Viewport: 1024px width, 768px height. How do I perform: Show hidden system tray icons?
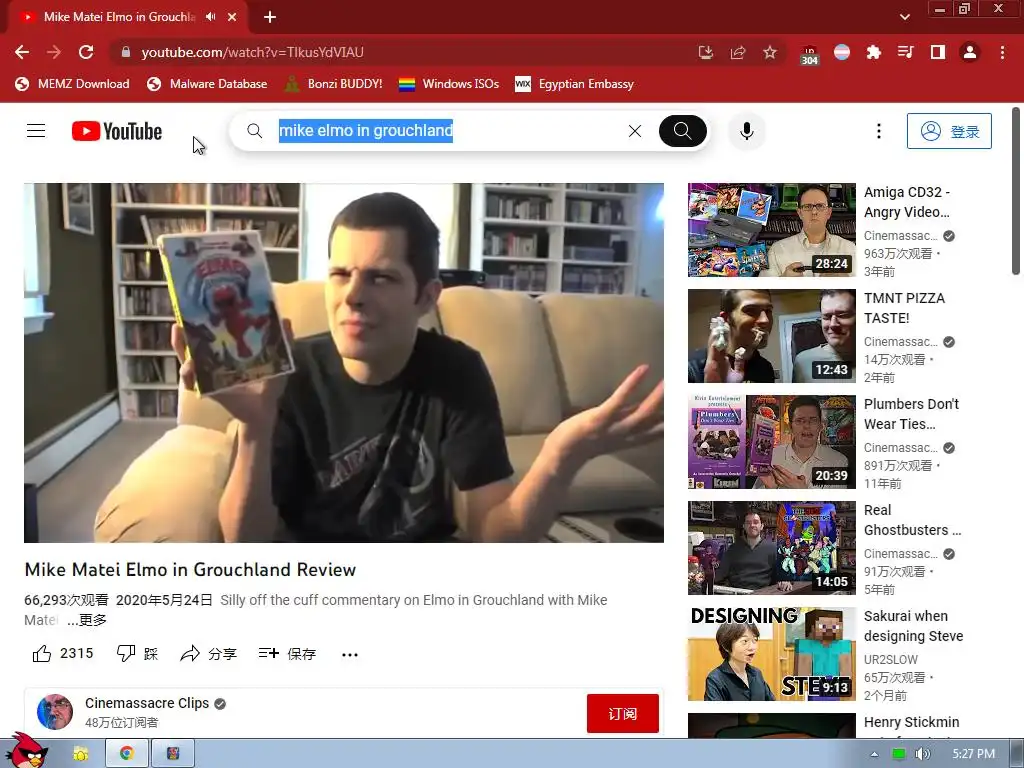(x=874, y=754)
